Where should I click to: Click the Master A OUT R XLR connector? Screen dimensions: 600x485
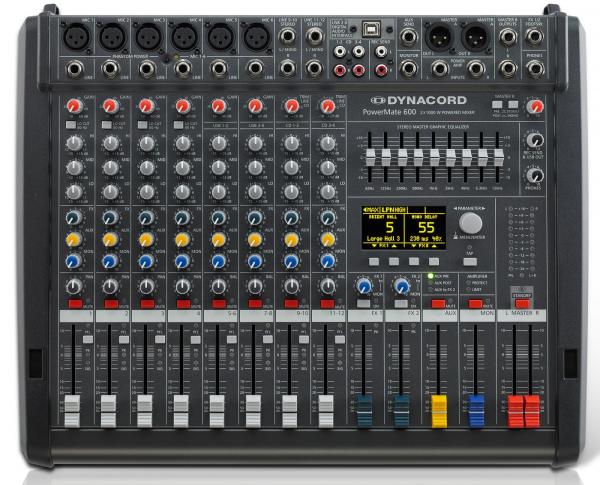[476, 37]
